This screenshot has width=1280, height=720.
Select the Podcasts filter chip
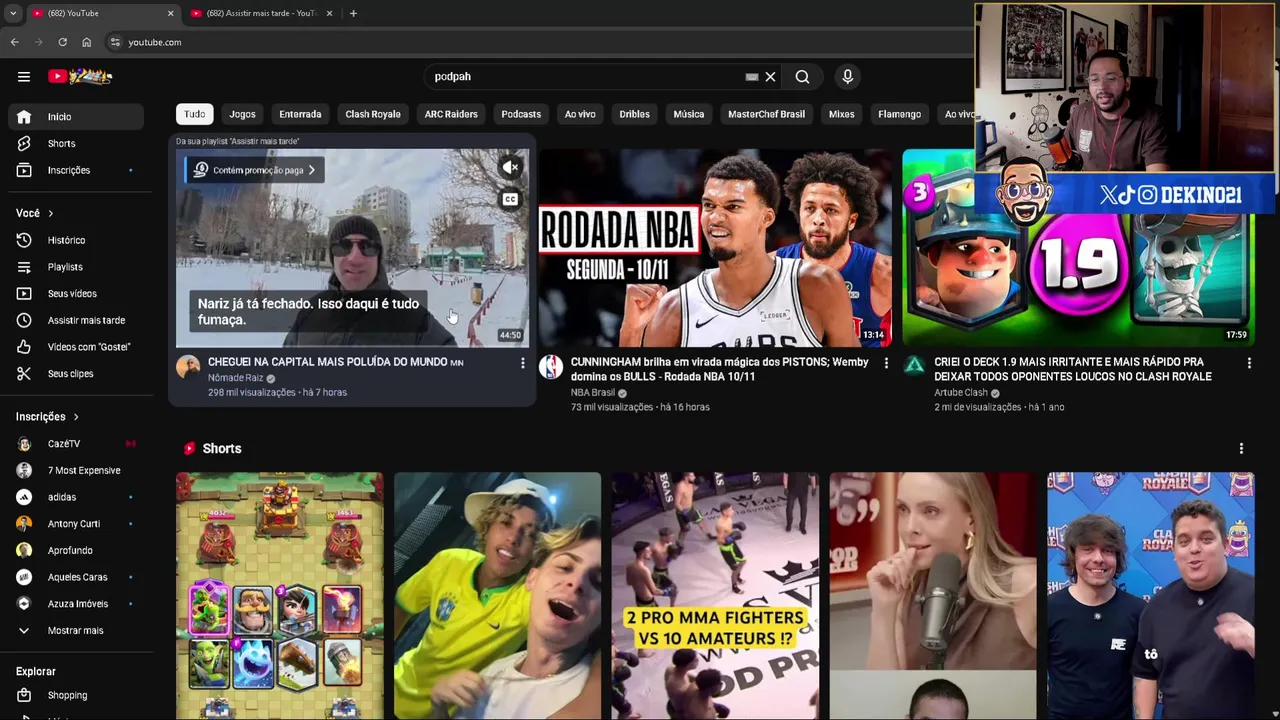pos(521,114)
